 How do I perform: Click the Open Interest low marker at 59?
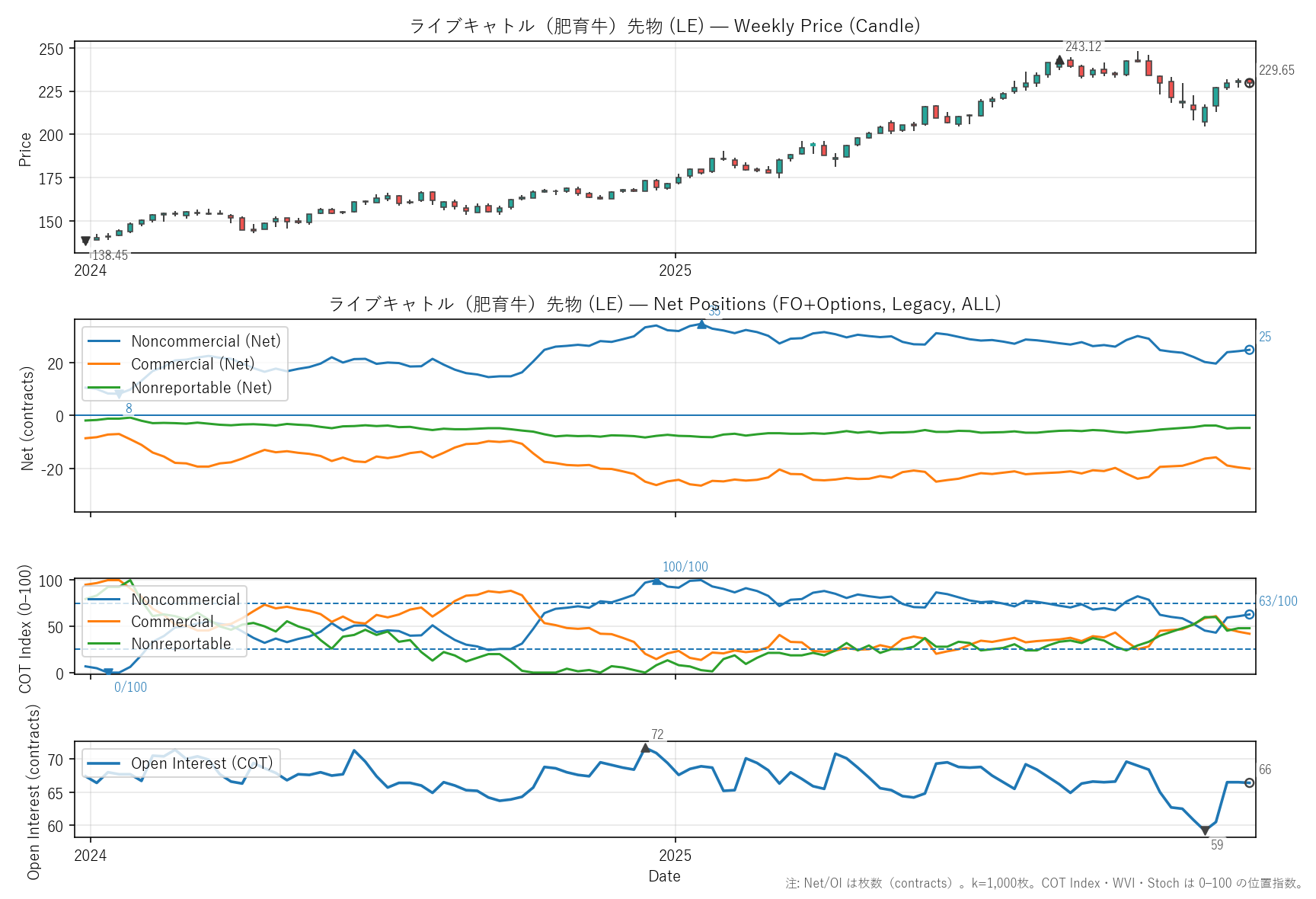coord(1205,830)
